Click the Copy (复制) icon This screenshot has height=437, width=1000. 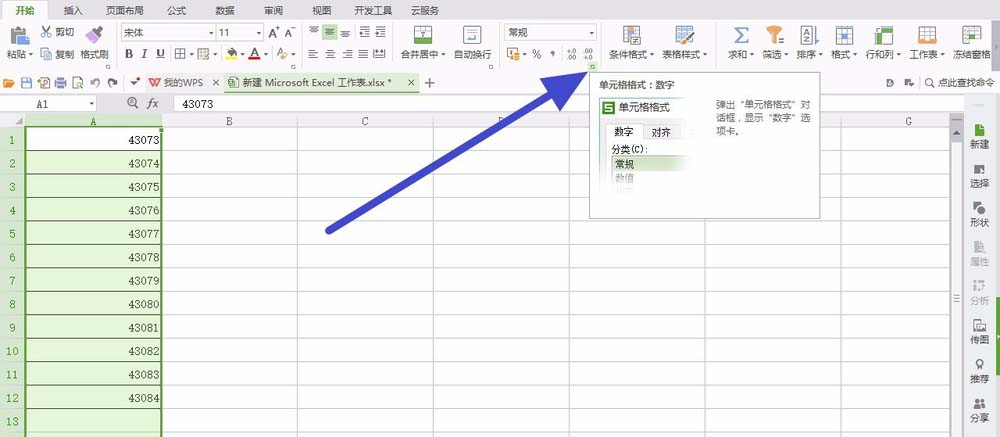[46, 54]
